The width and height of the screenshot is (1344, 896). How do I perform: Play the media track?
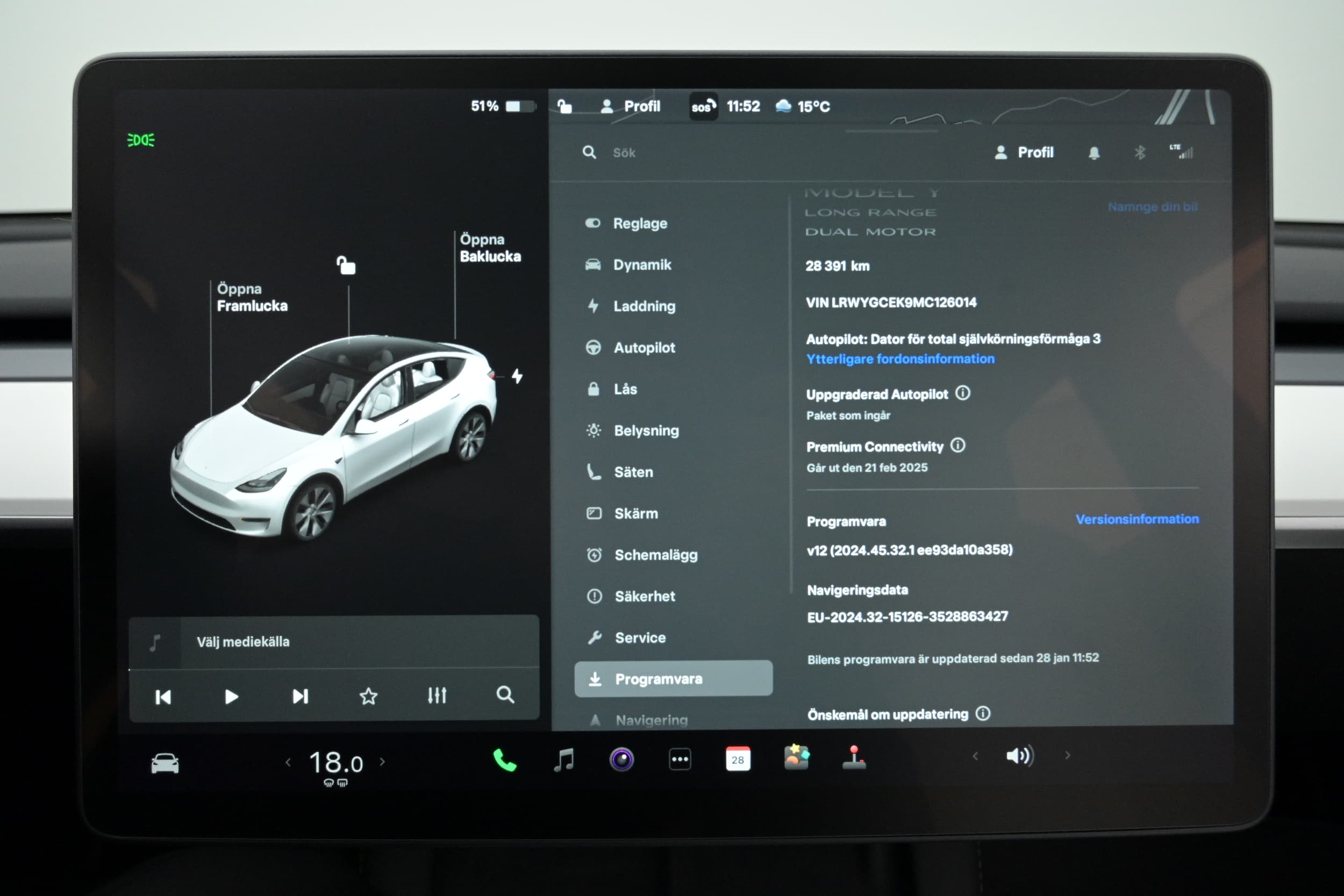click(231, 697)
